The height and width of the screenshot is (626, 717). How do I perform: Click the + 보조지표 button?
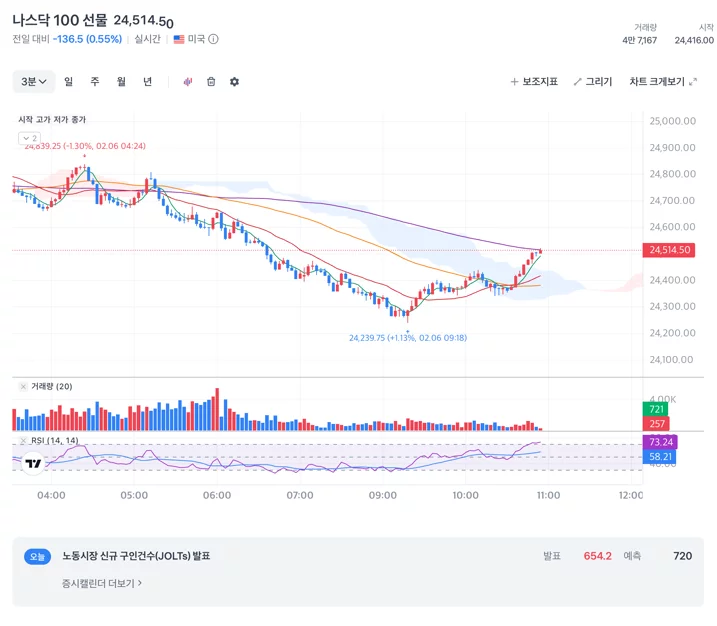click(534, 82)
